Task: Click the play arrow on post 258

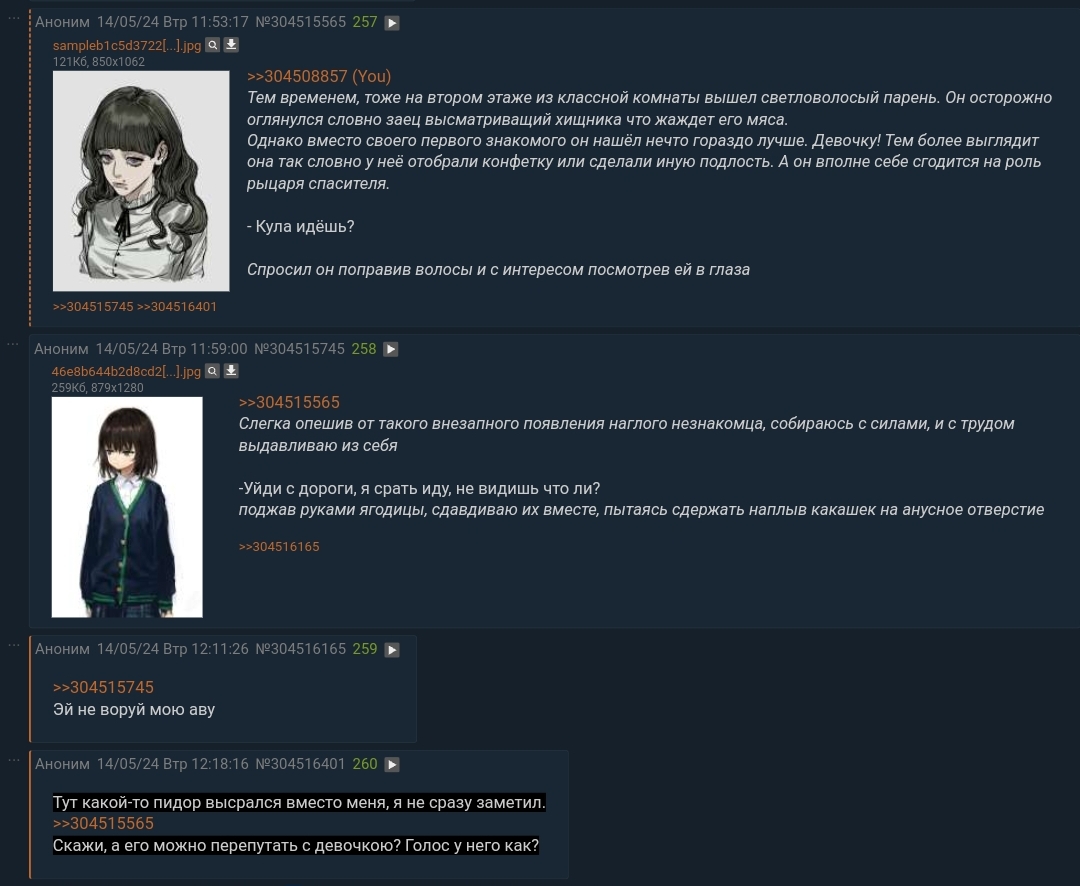Action: click(391, 349)
